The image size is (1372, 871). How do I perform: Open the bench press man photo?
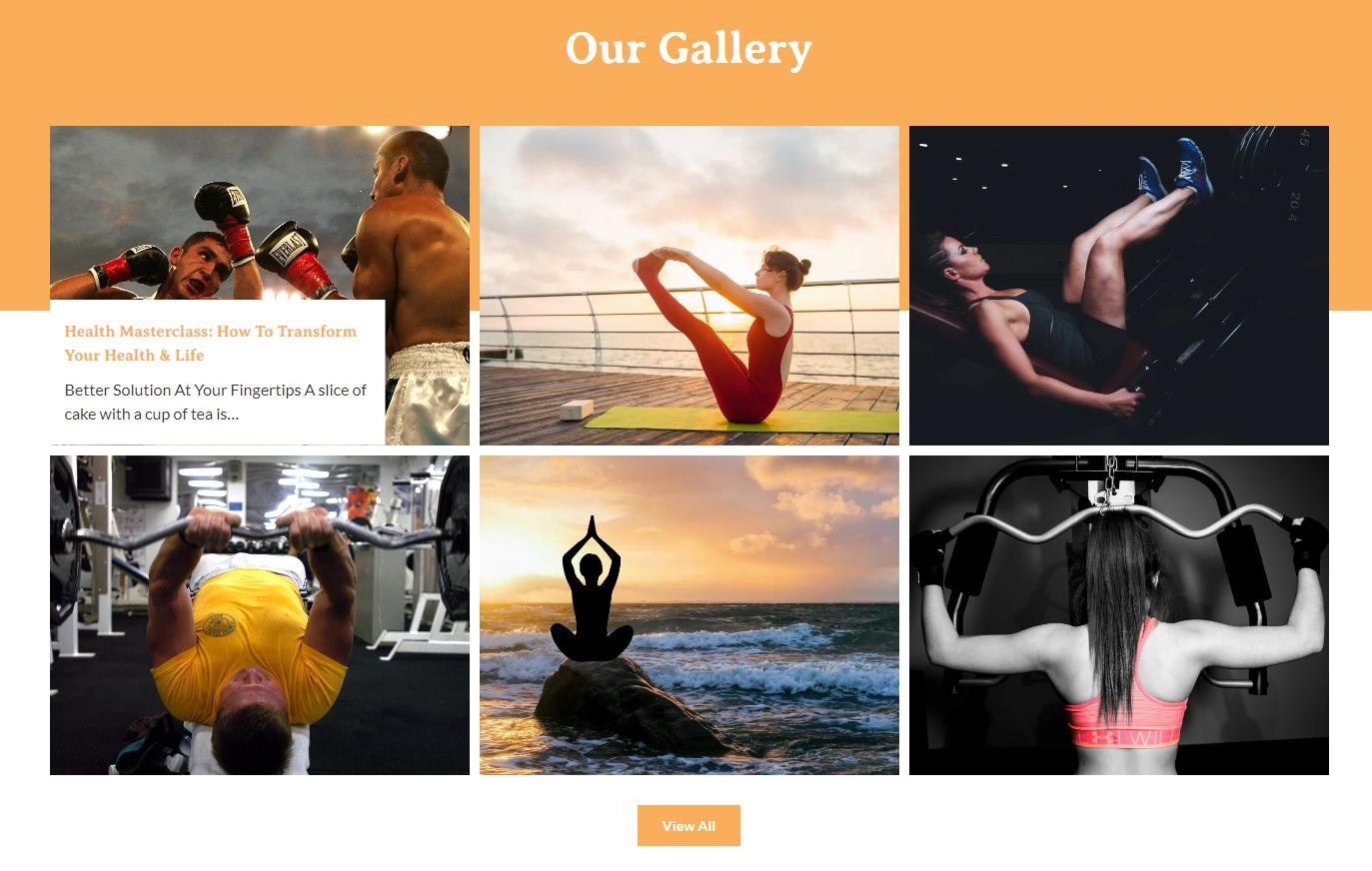(x=260, y=615)
